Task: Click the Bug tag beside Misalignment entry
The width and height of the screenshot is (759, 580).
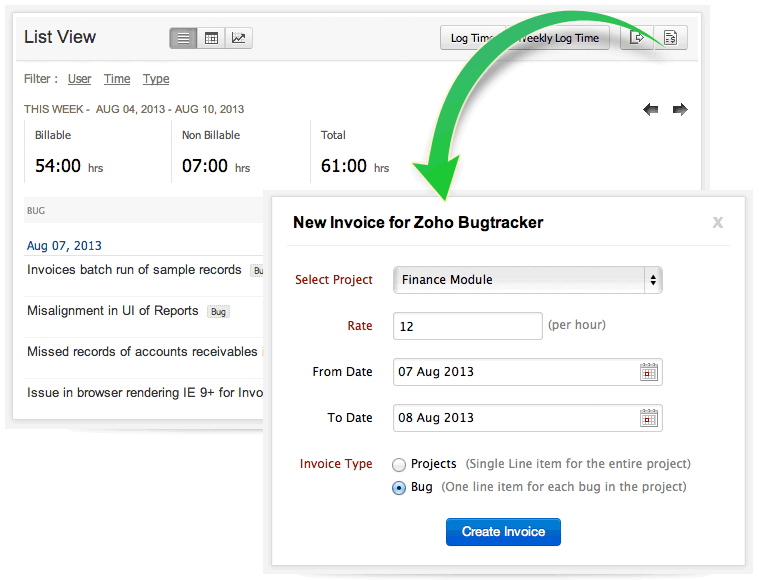Action: pyautogui.click(x=218, y=312)
